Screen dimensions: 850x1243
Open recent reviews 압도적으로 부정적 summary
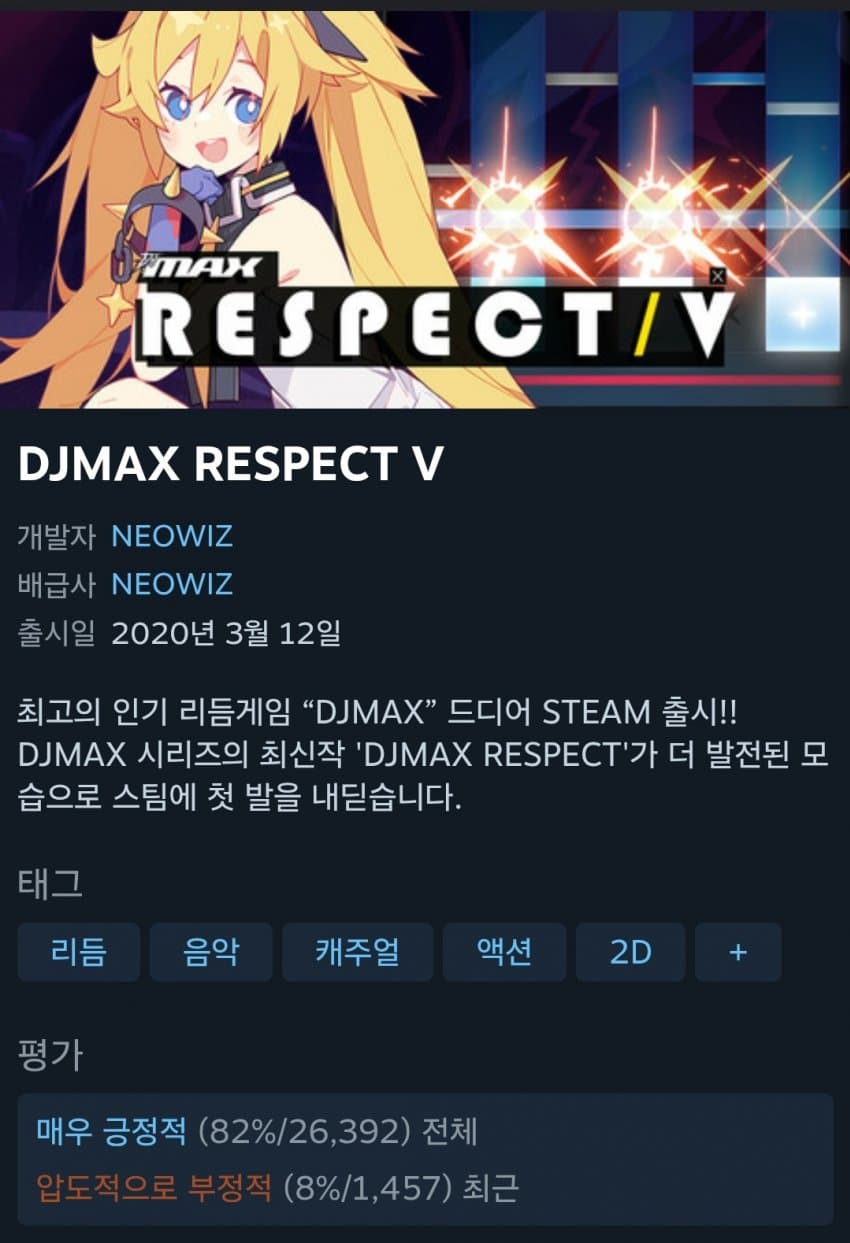click(x=277, y=1188)
